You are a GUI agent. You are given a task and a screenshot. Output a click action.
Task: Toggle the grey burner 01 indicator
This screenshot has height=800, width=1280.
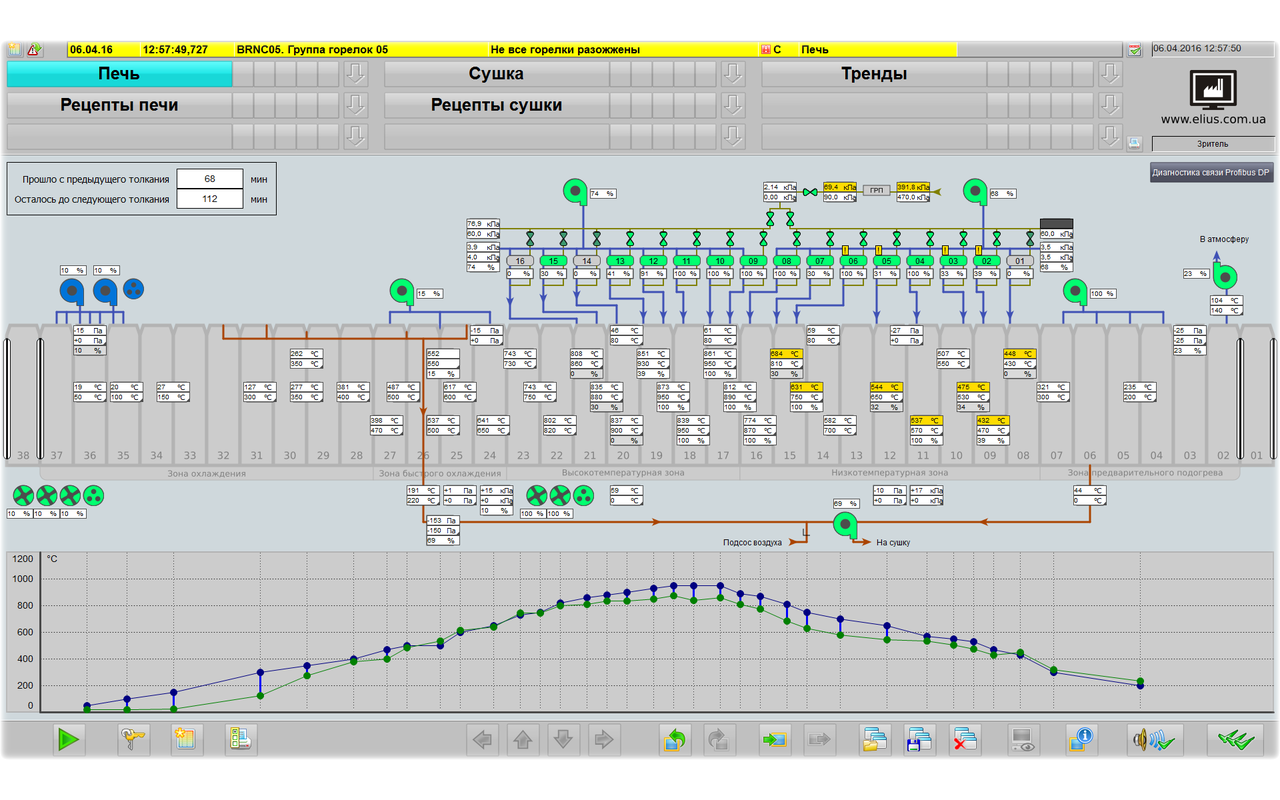1018,261
